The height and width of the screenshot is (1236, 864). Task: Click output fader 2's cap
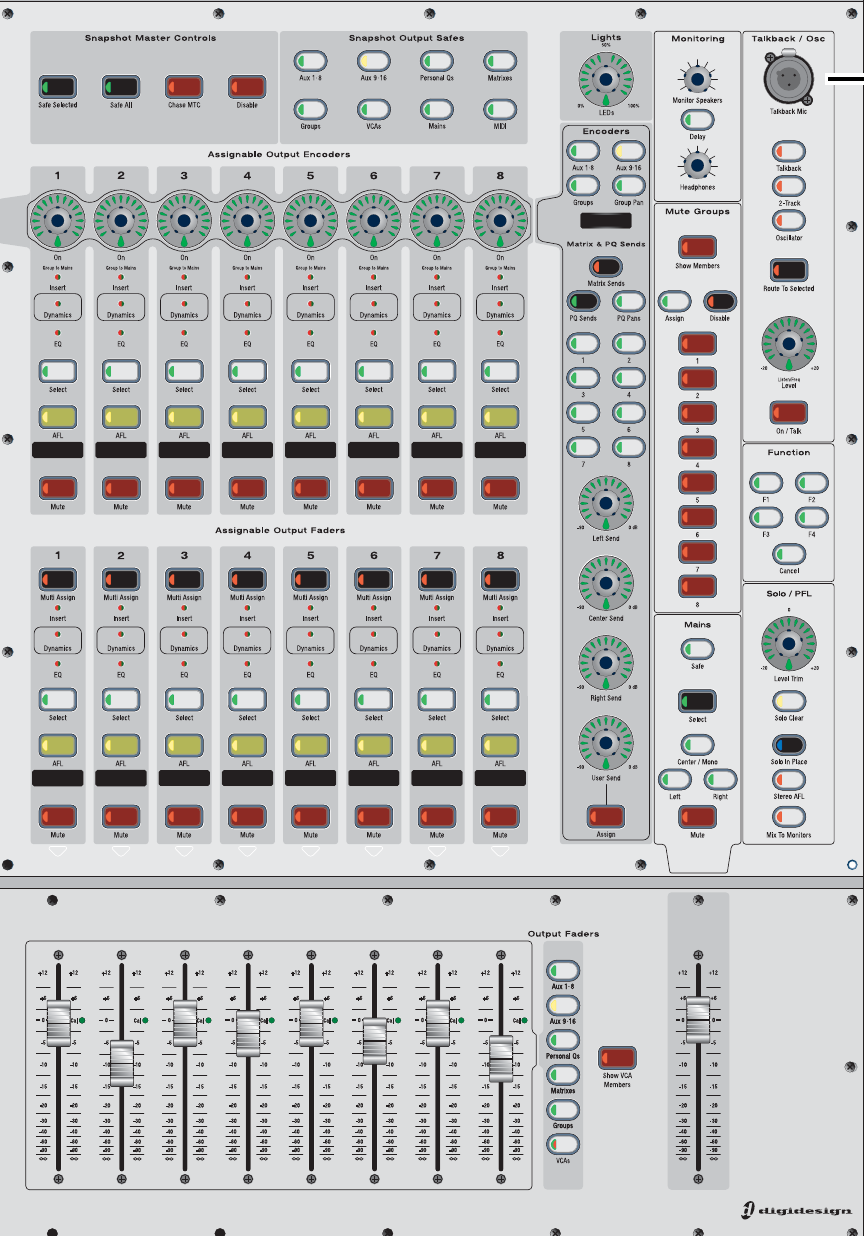[121, 1062]
